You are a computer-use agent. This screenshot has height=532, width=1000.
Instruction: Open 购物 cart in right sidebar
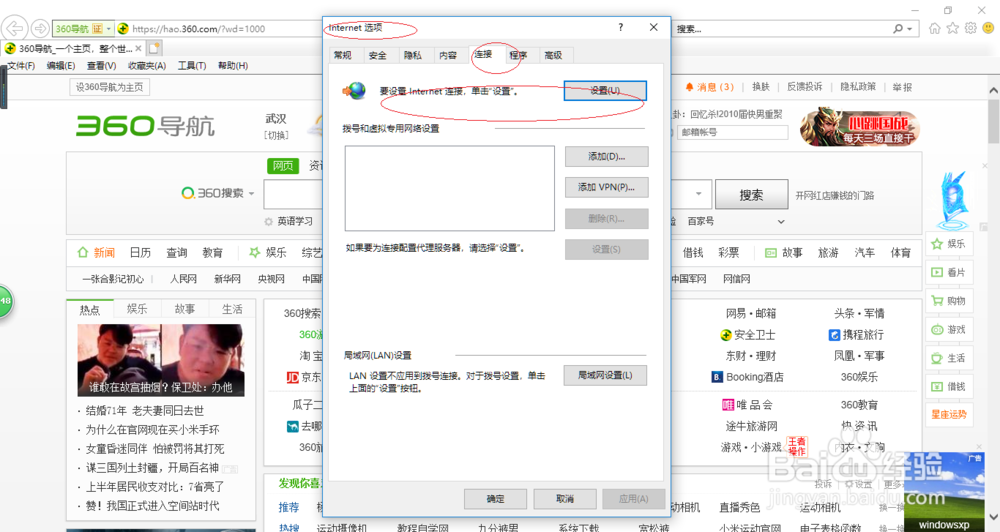click(948, 301)
